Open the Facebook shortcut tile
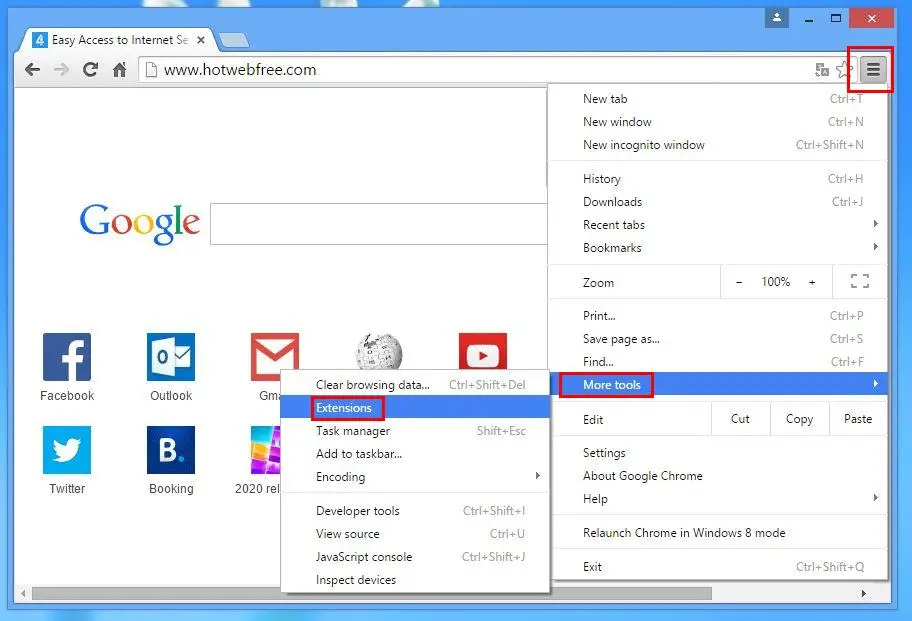Image resolution: width=912 pixels, height=621 pixels. [67, 367]
